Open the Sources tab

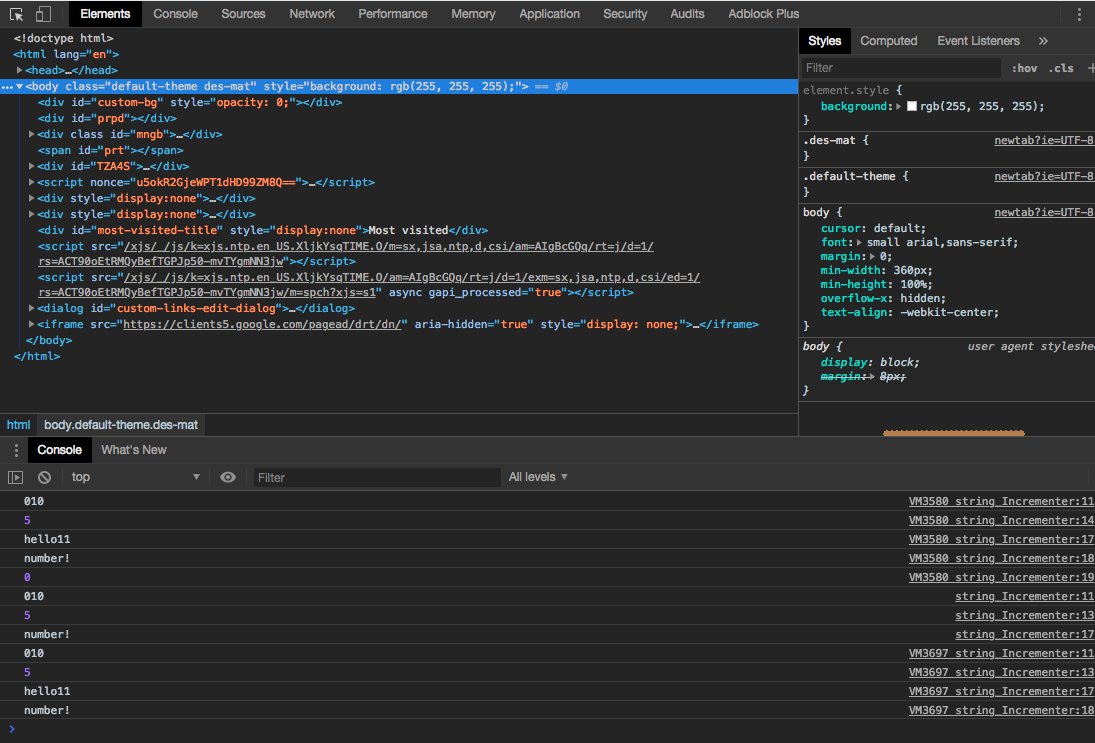click(x=243, y=14)
